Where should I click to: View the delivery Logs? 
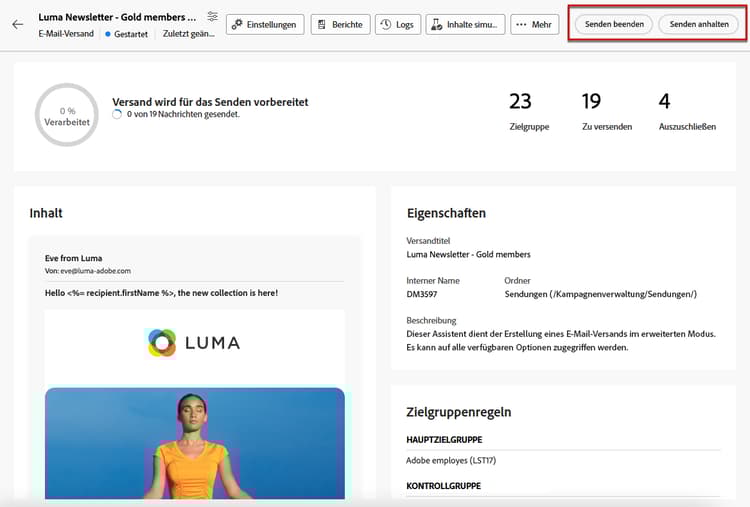click(398, 24)
